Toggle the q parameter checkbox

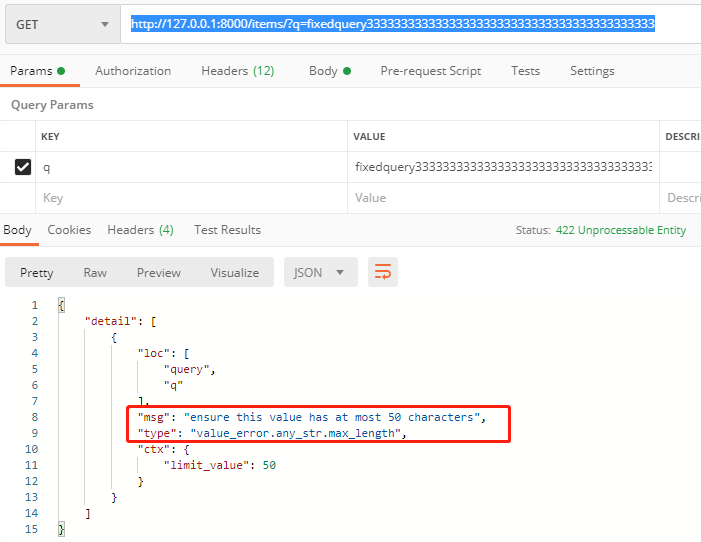22,168
